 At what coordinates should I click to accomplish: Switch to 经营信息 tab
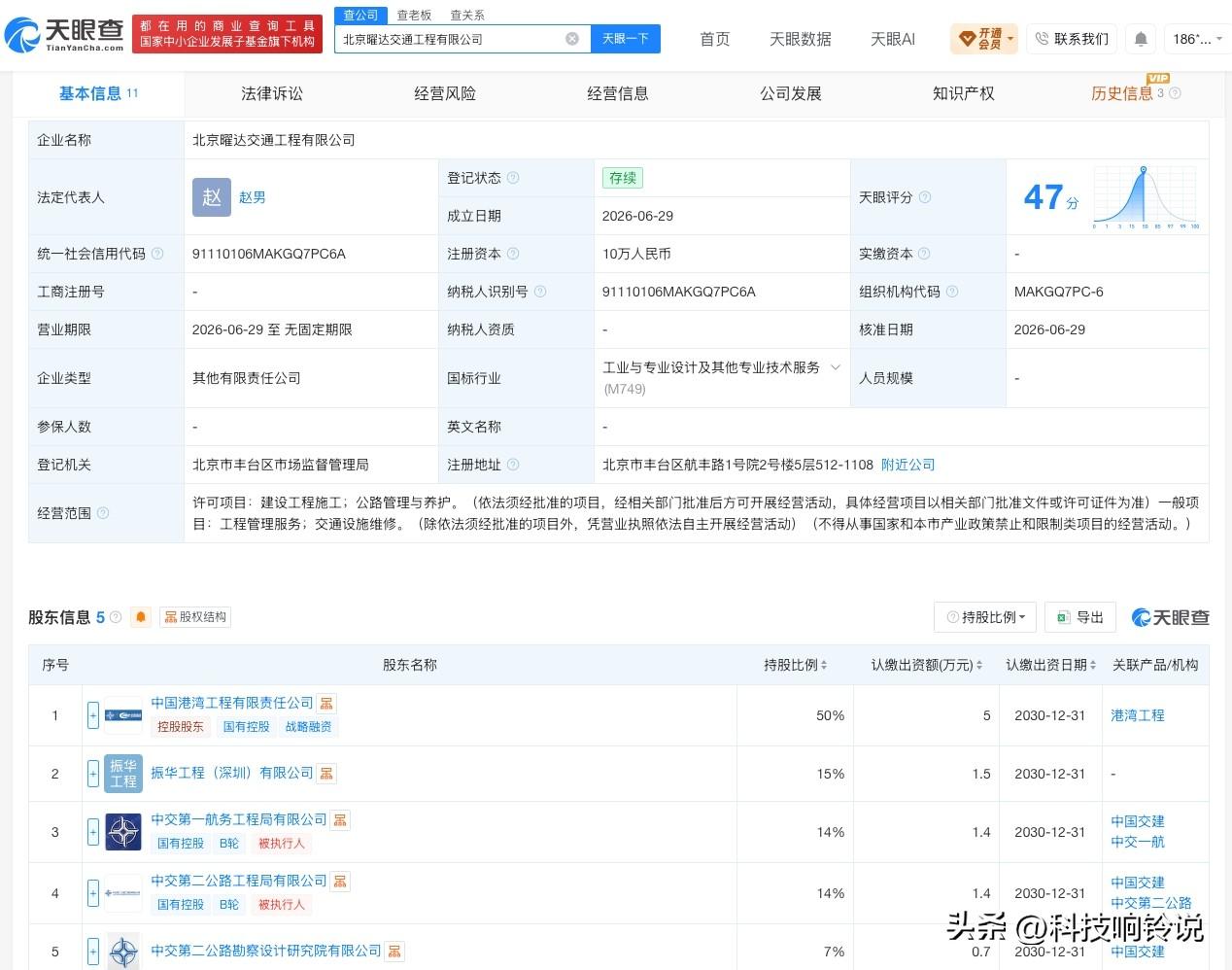coord(618,93)
